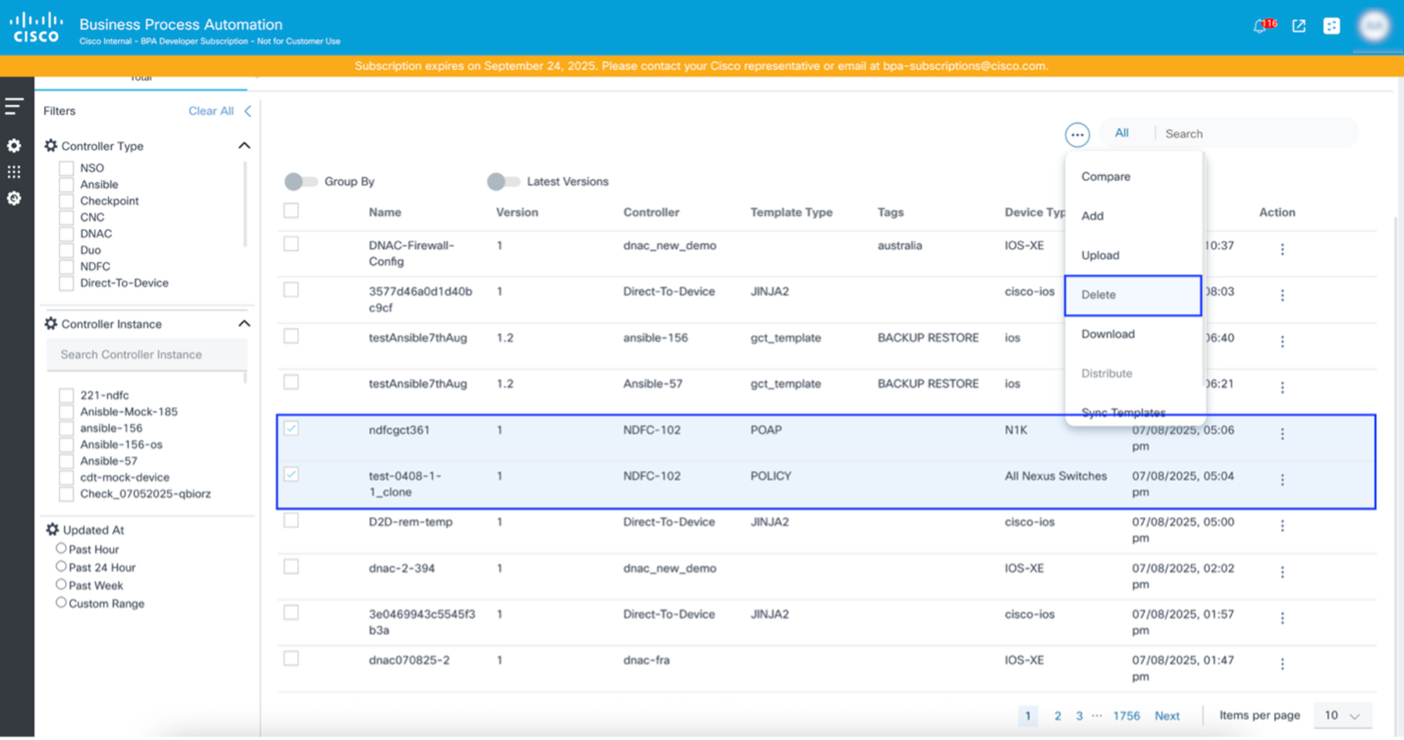Open action menu for DNAC-Firewall-Config row
This screenshot has height=740, width=1404.
point(1282,250)
